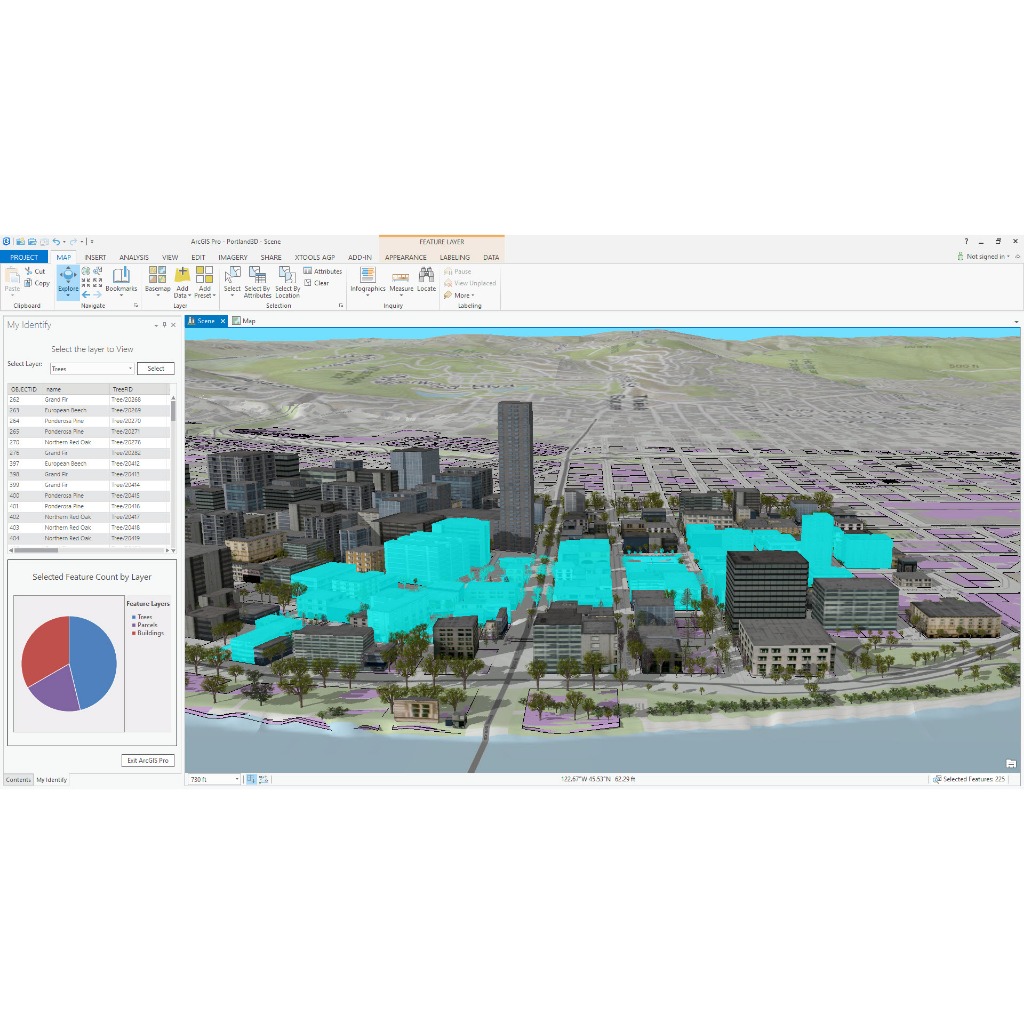Click the Measure tool

[401, 281]
